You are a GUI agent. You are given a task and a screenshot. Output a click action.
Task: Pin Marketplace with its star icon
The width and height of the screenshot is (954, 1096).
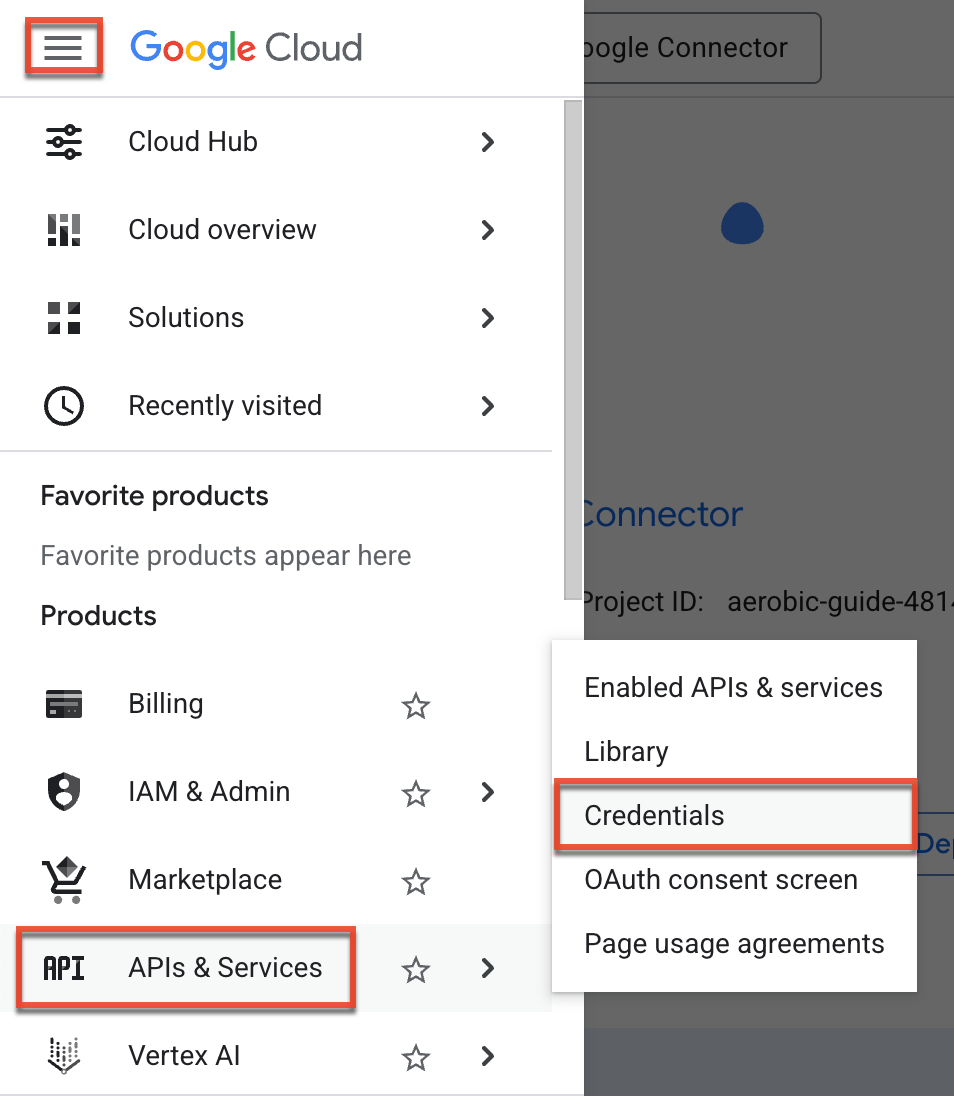(415, 882)
